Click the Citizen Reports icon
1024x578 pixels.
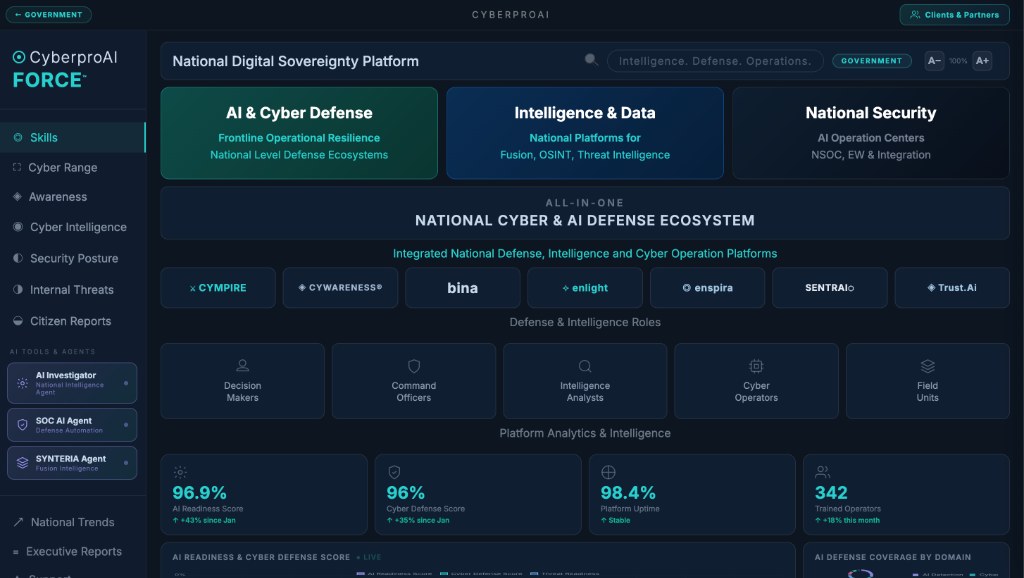point(18,321)
